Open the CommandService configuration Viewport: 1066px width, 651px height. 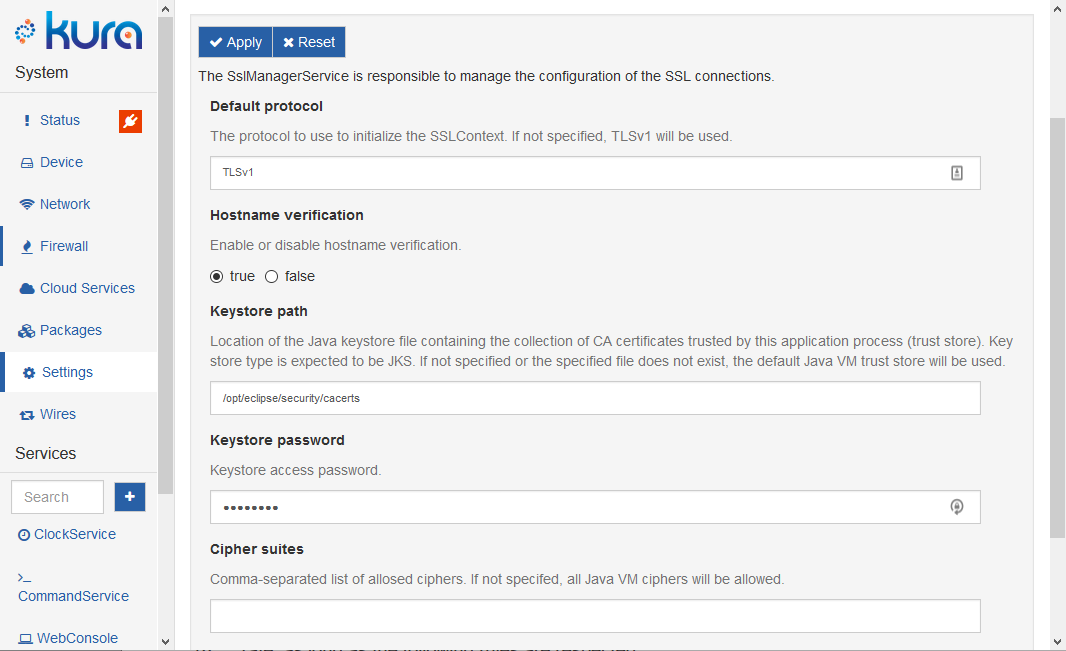coord(73,596)
